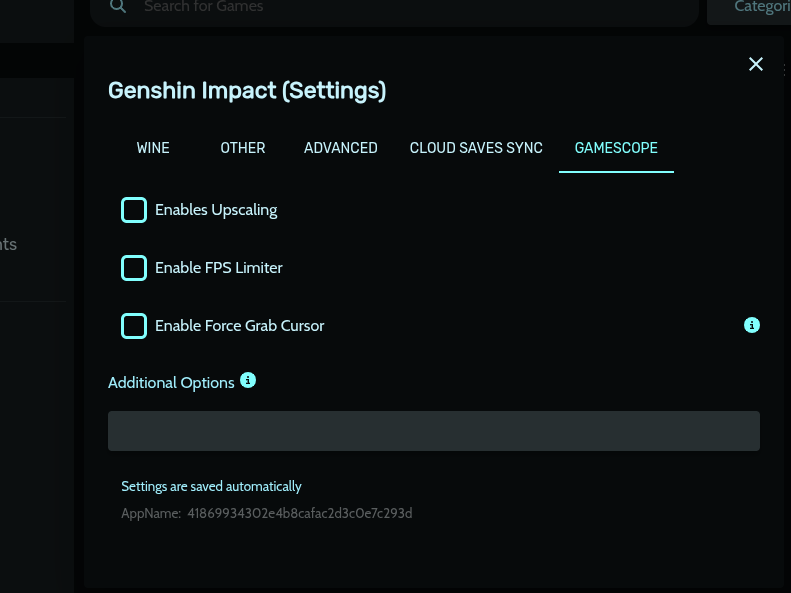Screen dimensions: 791x593
Task: Switch to the WINE tab
Action: (x=153, y=148)
